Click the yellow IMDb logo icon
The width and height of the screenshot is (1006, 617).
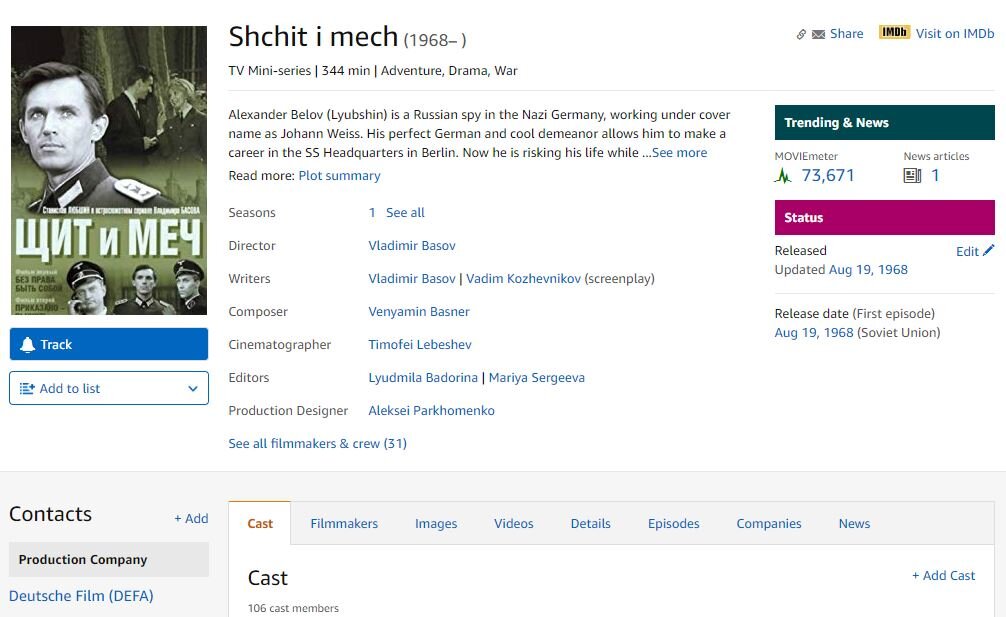(894, 32)
